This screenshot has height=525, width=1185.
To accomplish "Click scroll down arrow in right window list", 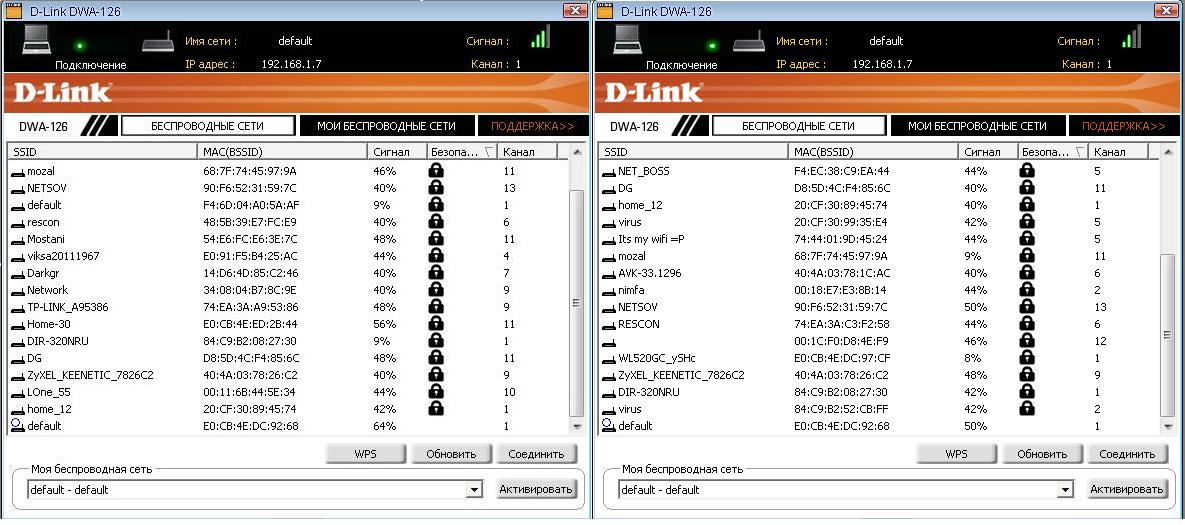I will pos(1168,427).
